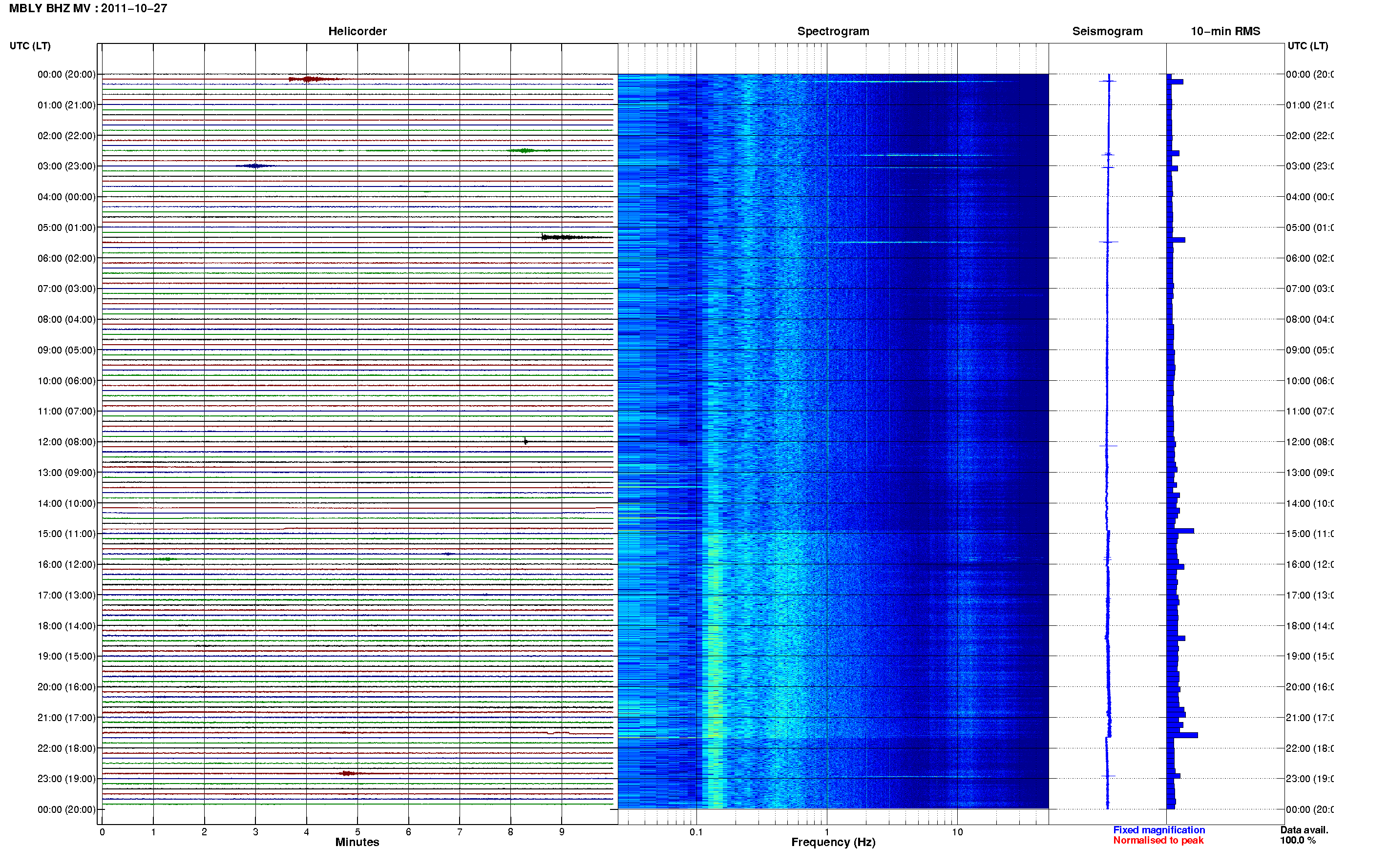This screenshot has height=868, width=1389.
Task: Click the Fixed magnification legend text
Action: tap(1159, 830)
